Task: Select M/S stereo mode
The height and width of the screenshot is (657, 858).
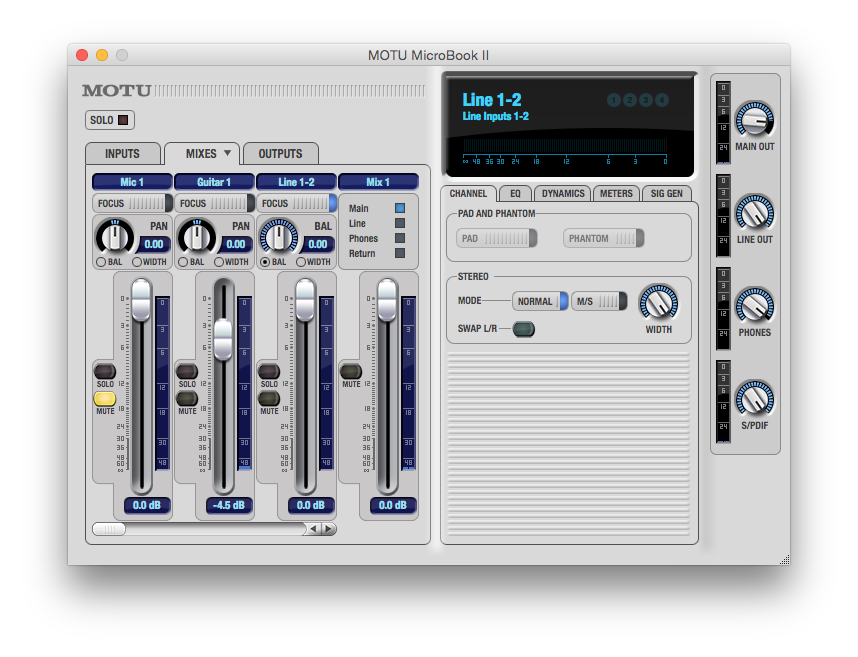Action: (599, 301)
